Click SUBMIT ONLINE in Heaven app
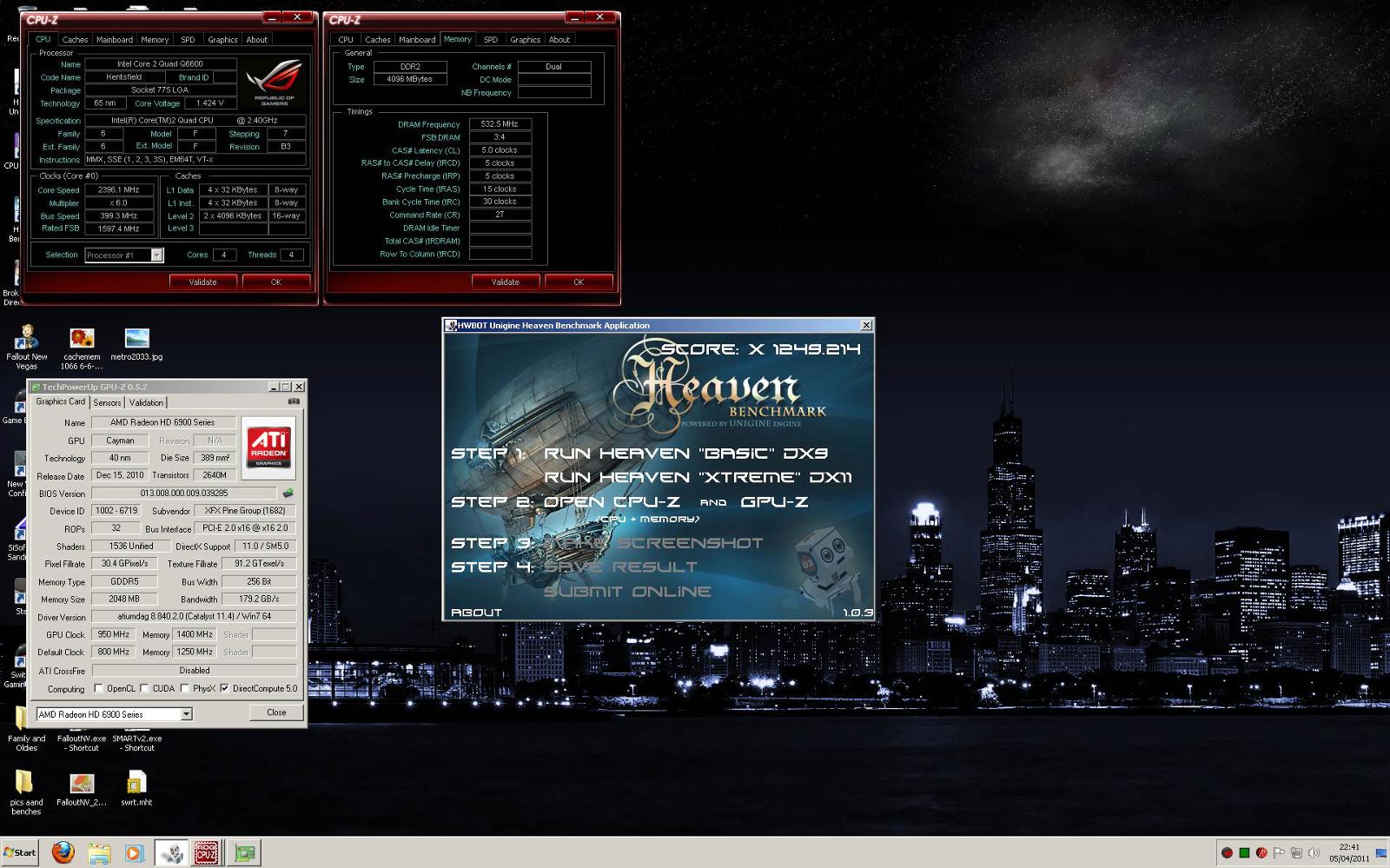 627,592
